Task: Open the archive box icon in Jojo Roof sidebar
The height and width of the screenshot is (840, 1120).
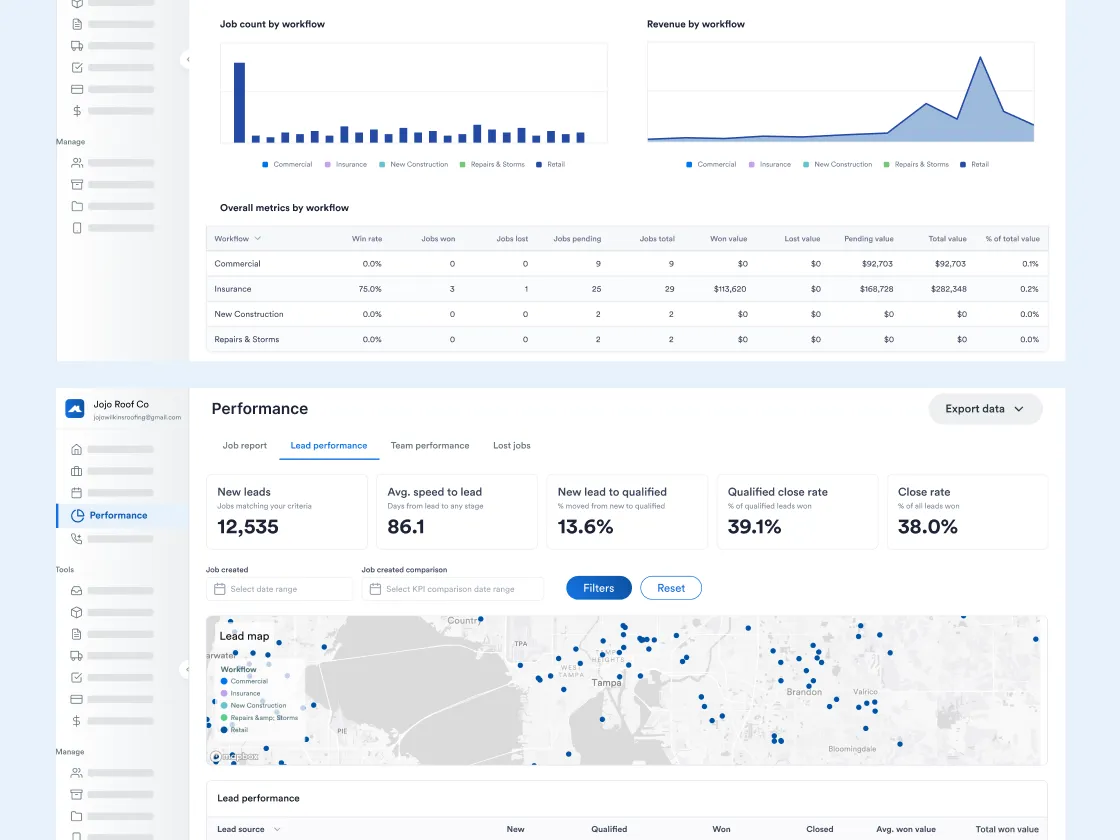Action: (x=76, y=794)
